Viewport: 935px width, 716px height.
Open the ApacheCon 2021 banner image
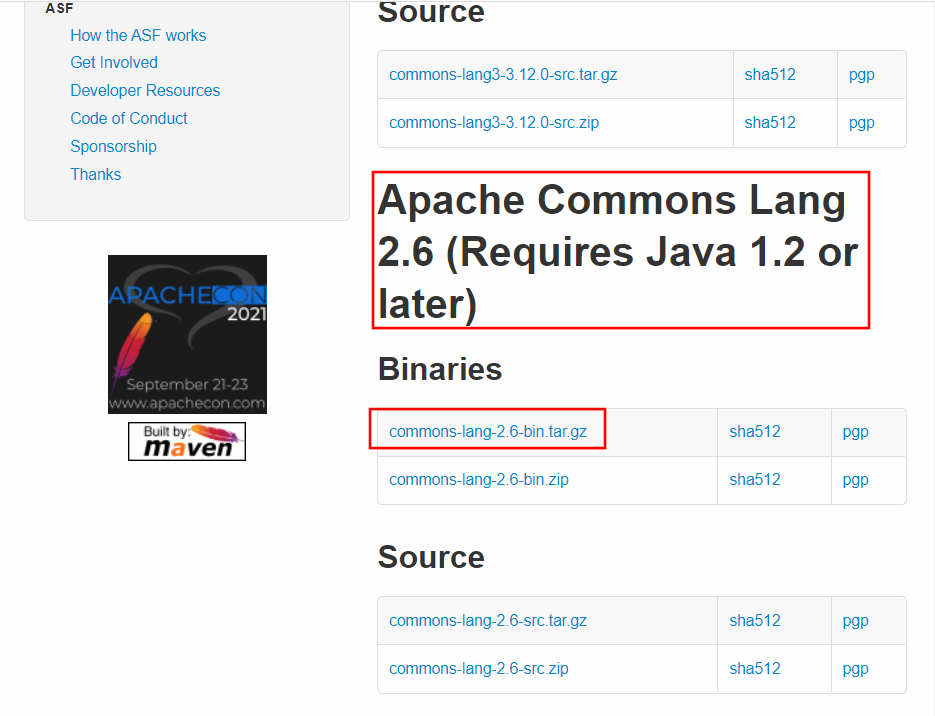point(187,334)
